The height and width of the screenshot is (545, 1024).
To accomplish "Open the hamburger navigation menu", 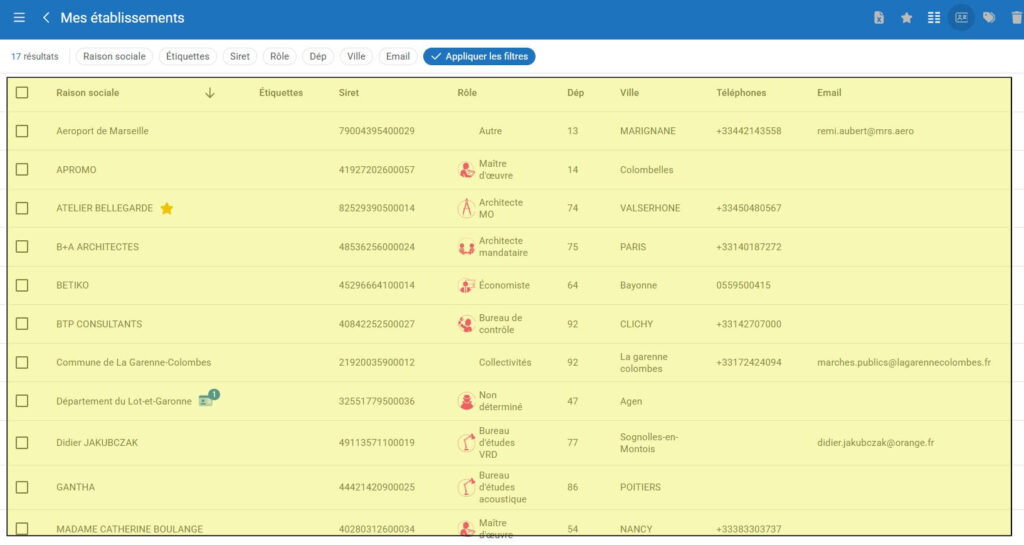I will tap(19, 18).
